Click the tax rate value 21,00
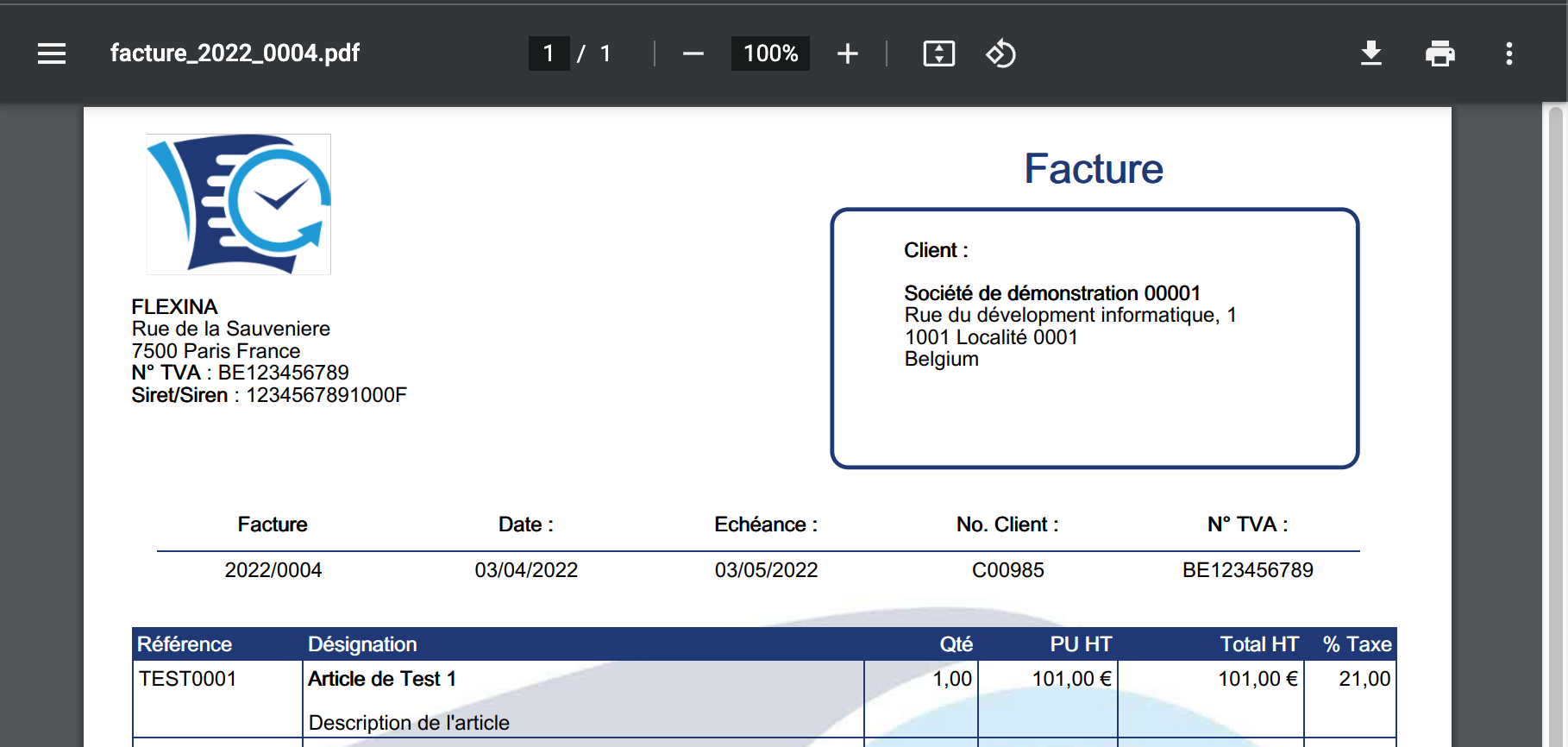Screen dimensions: 1568x747 tap(1364, 679)
